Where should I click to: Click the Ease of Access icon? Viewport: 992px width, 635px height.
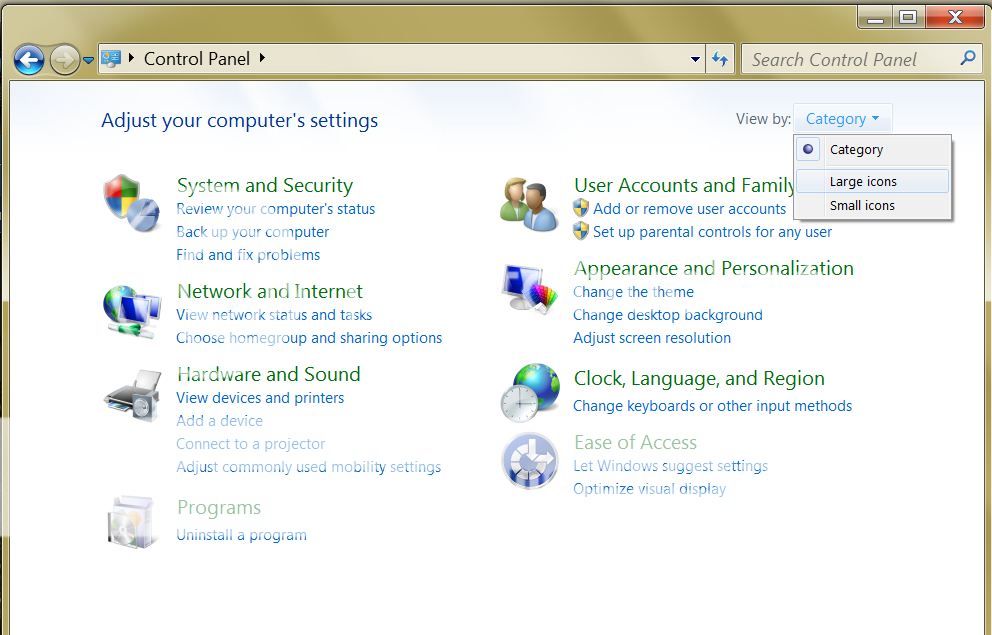pyautogui.click(x=530, y=461)
